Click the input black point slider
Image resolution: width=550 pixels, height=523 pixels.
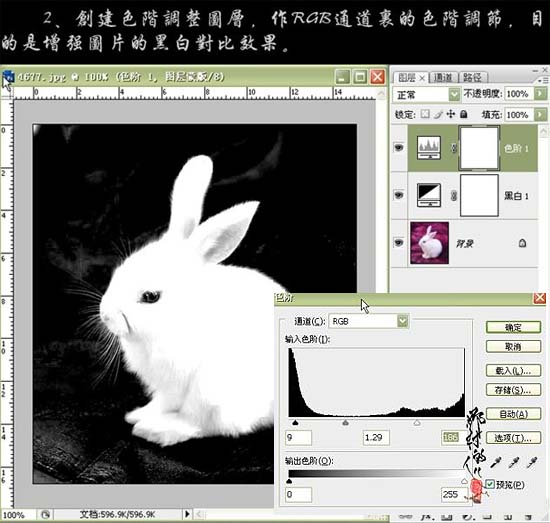[x=295, y=423]
